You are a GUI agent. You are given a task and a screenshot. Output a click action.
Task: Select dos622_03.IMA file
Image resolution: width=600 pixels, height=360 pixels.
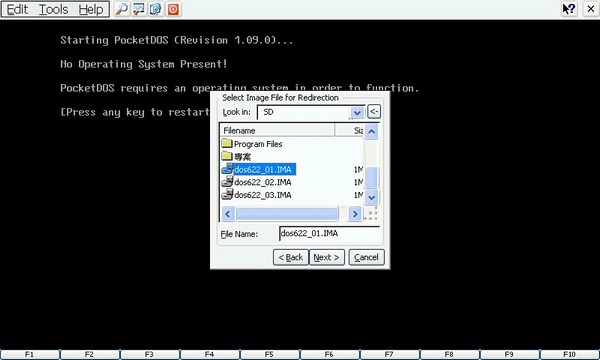(x=262, y=195)
